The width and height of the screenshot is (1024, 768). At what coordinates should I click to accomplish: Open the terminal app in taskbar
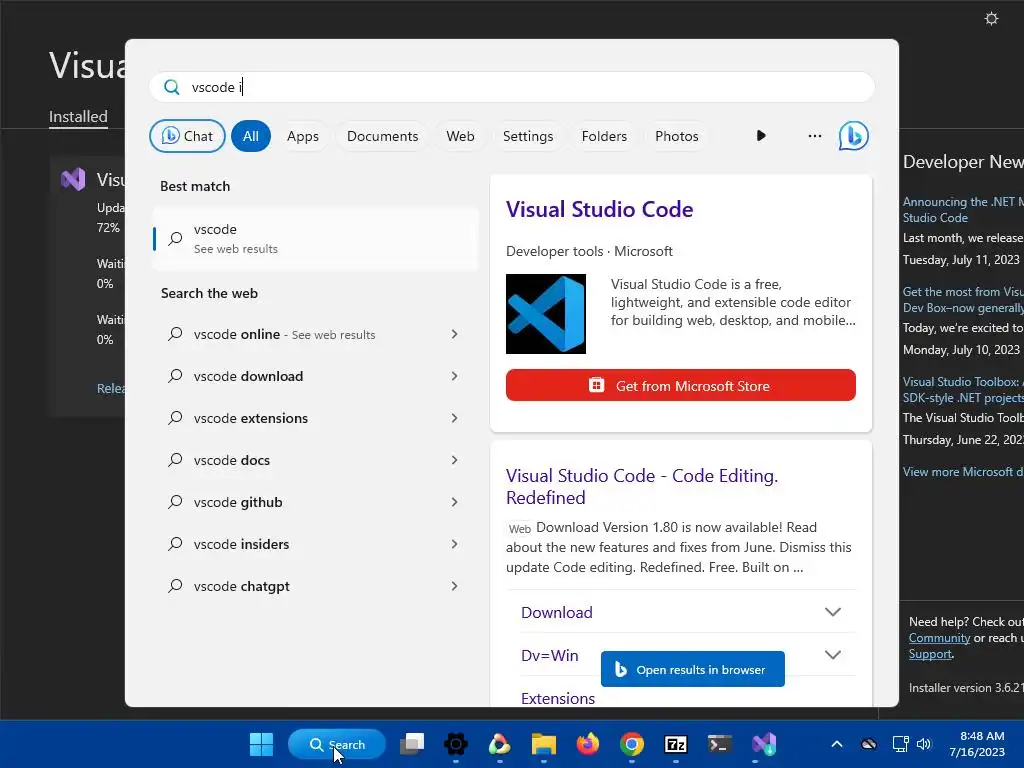(719, 744)
